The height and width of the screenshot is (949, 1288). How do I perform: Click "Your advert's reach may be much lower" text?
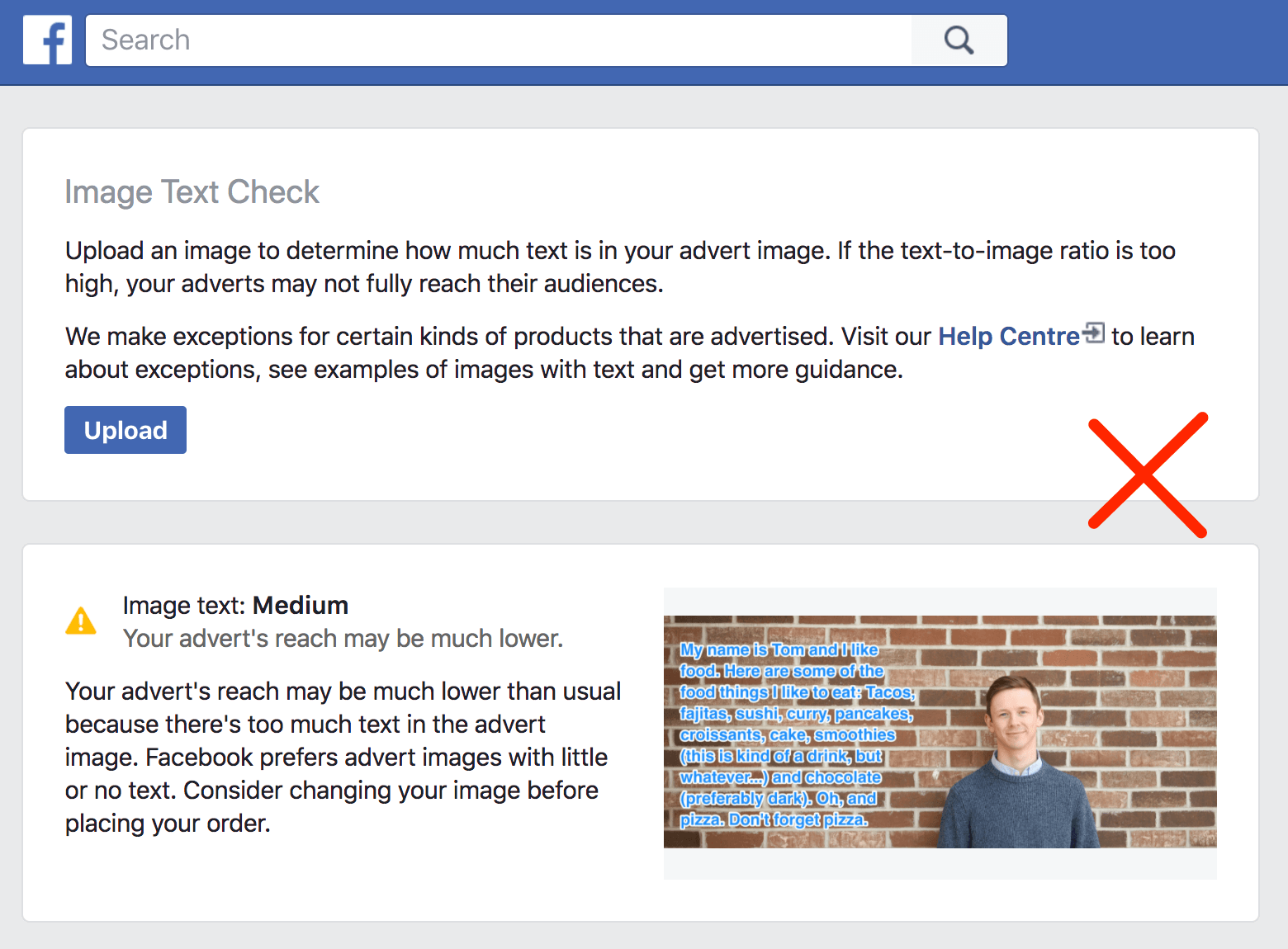click(x=343, y=638)
